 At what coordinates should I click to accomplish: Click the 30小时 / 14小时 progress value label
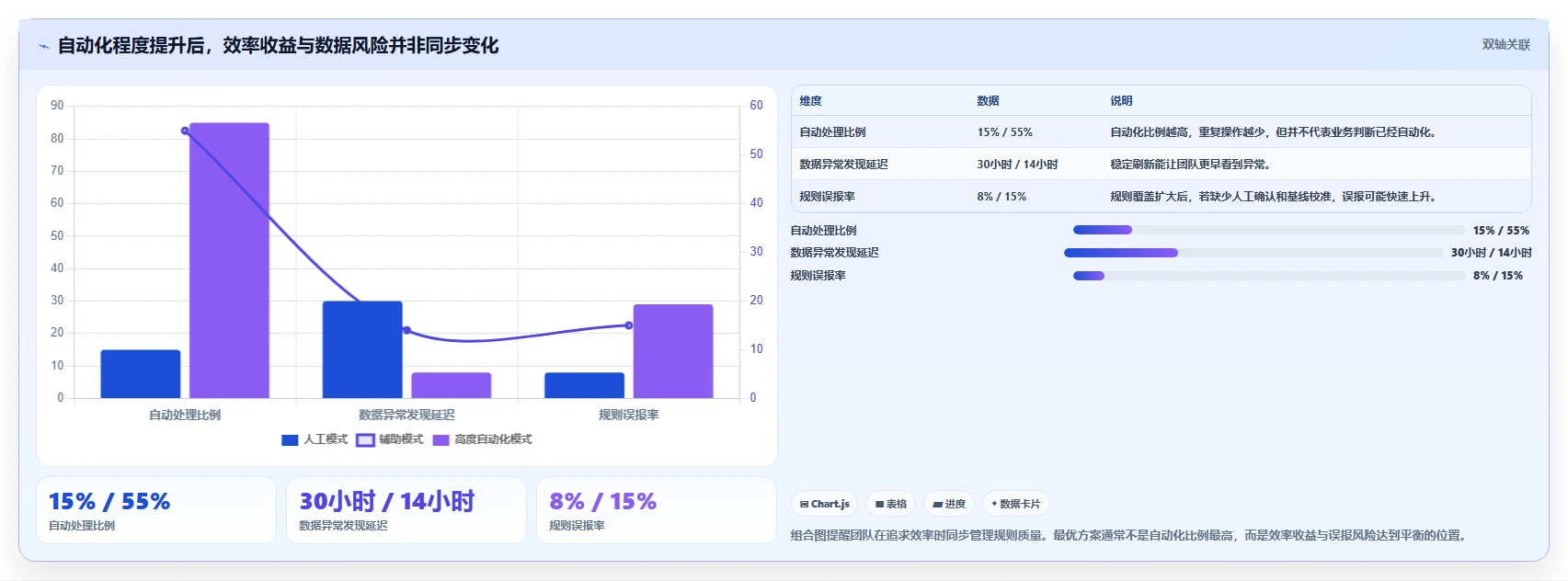coord(1492,253)
